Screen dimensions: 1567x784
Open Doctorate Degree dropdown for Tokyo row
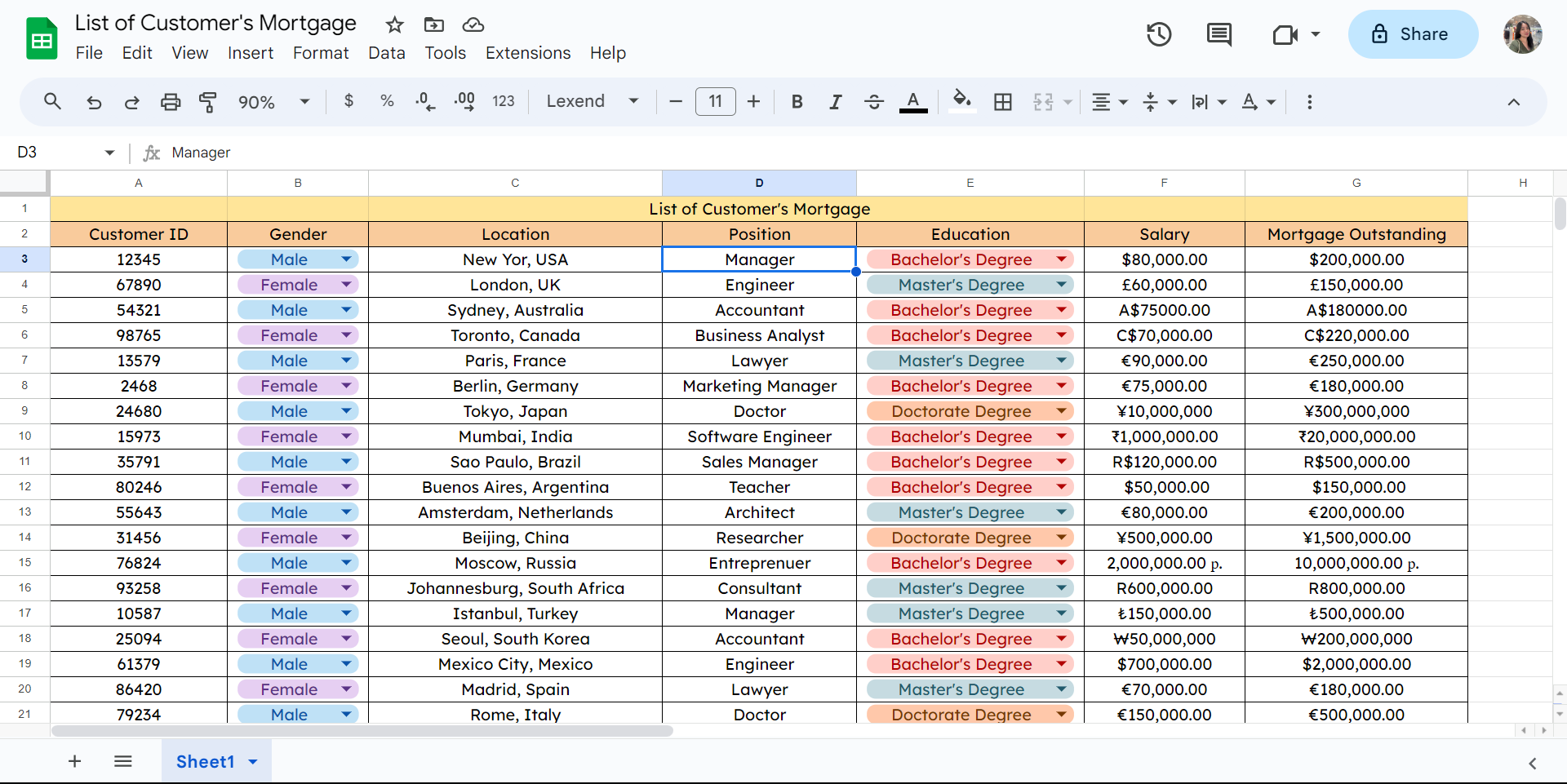point(1061,411)
